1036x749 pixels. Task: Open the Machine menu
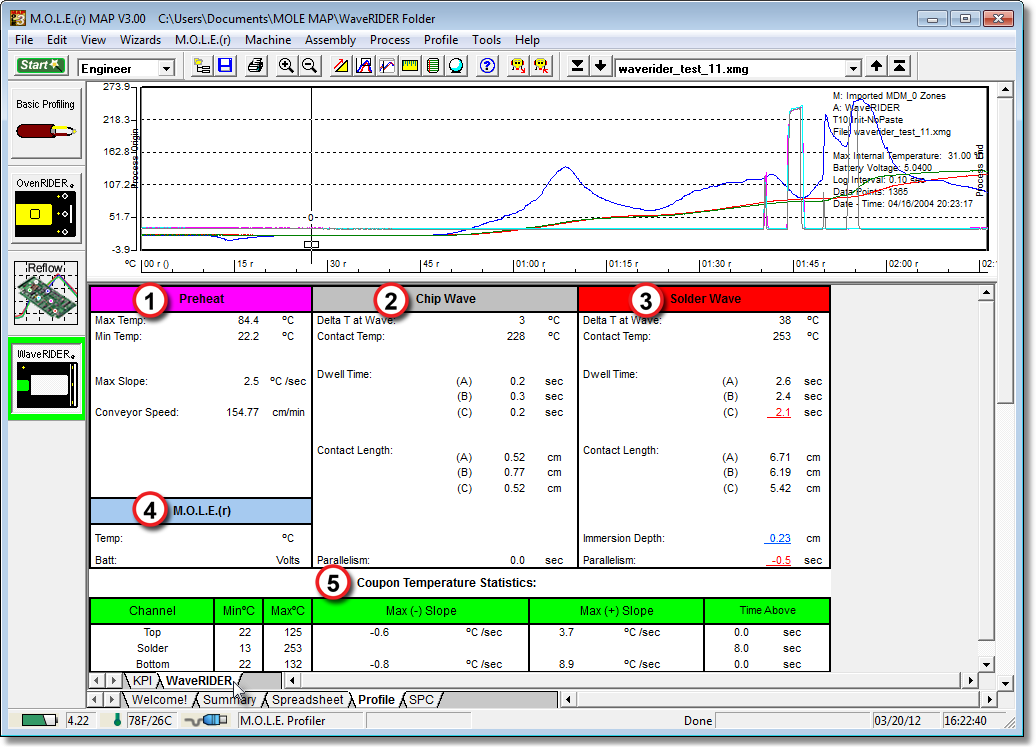coord(268,40)
